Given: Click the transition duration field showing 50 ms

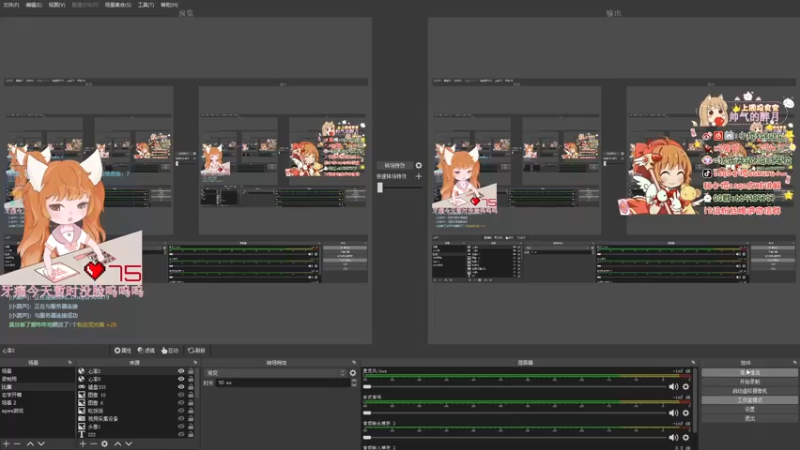Looking at the screenshot, I should pos(283,383).
